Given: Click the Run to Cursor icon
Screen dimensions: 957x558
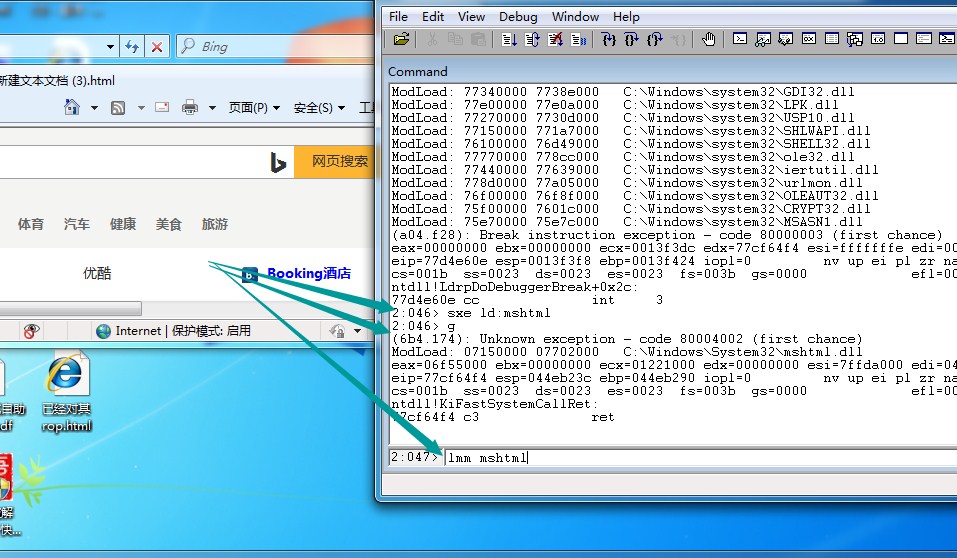Looking at the screenshot, I should tap(678, 40).
